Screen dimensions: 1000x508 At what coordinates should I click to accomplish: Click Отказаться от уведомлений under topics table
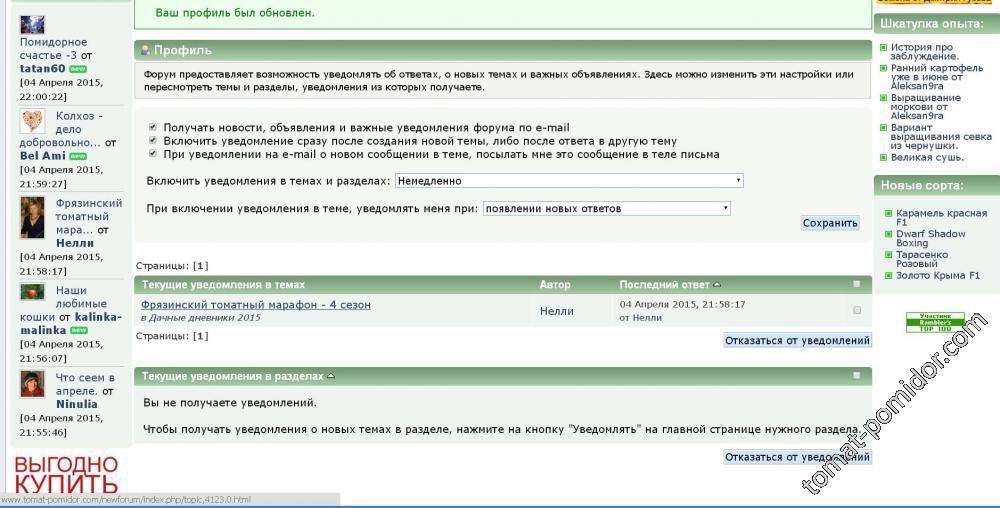[x=797, y=341]
